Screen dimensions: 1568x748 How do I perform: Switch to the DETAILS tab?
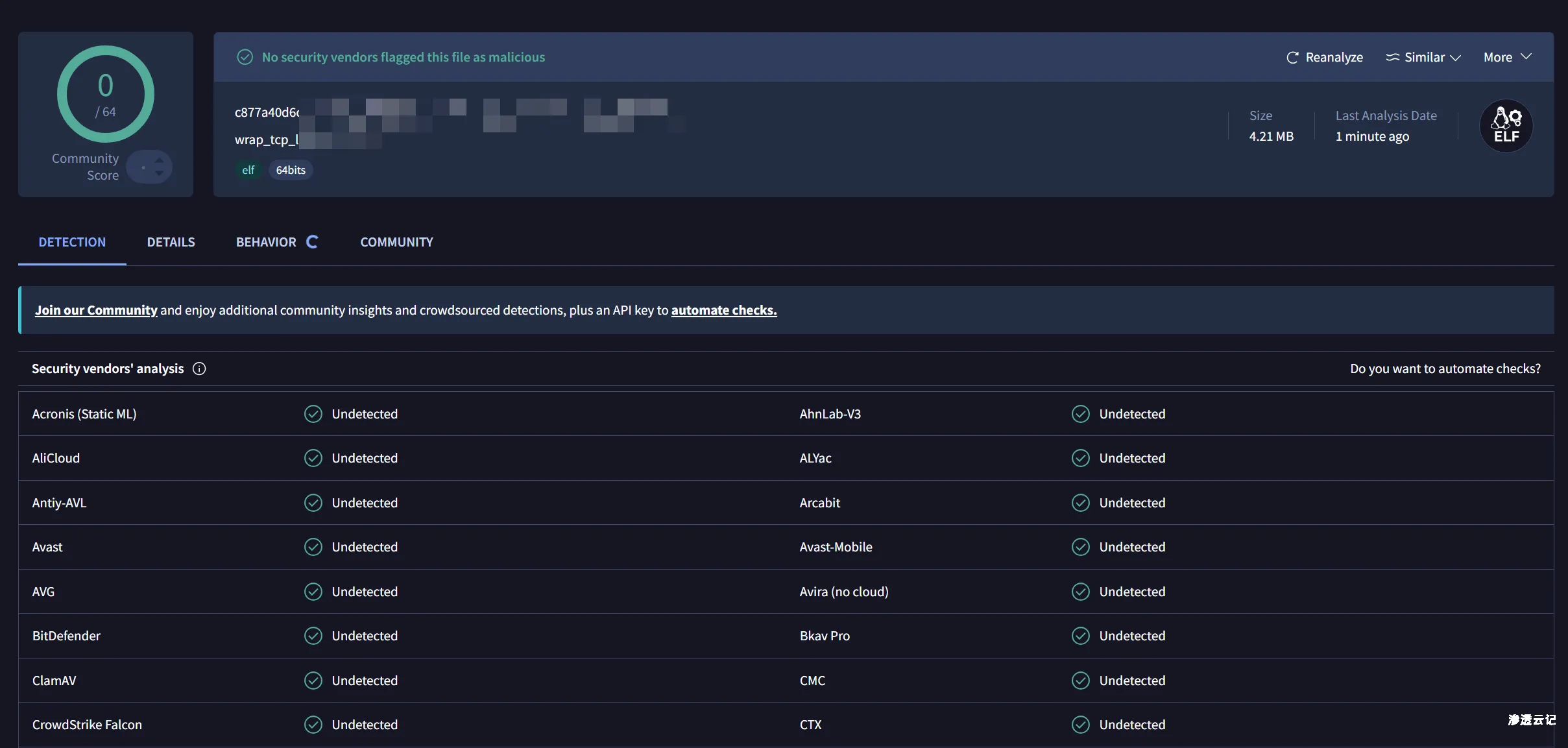(x=171, y=242)
